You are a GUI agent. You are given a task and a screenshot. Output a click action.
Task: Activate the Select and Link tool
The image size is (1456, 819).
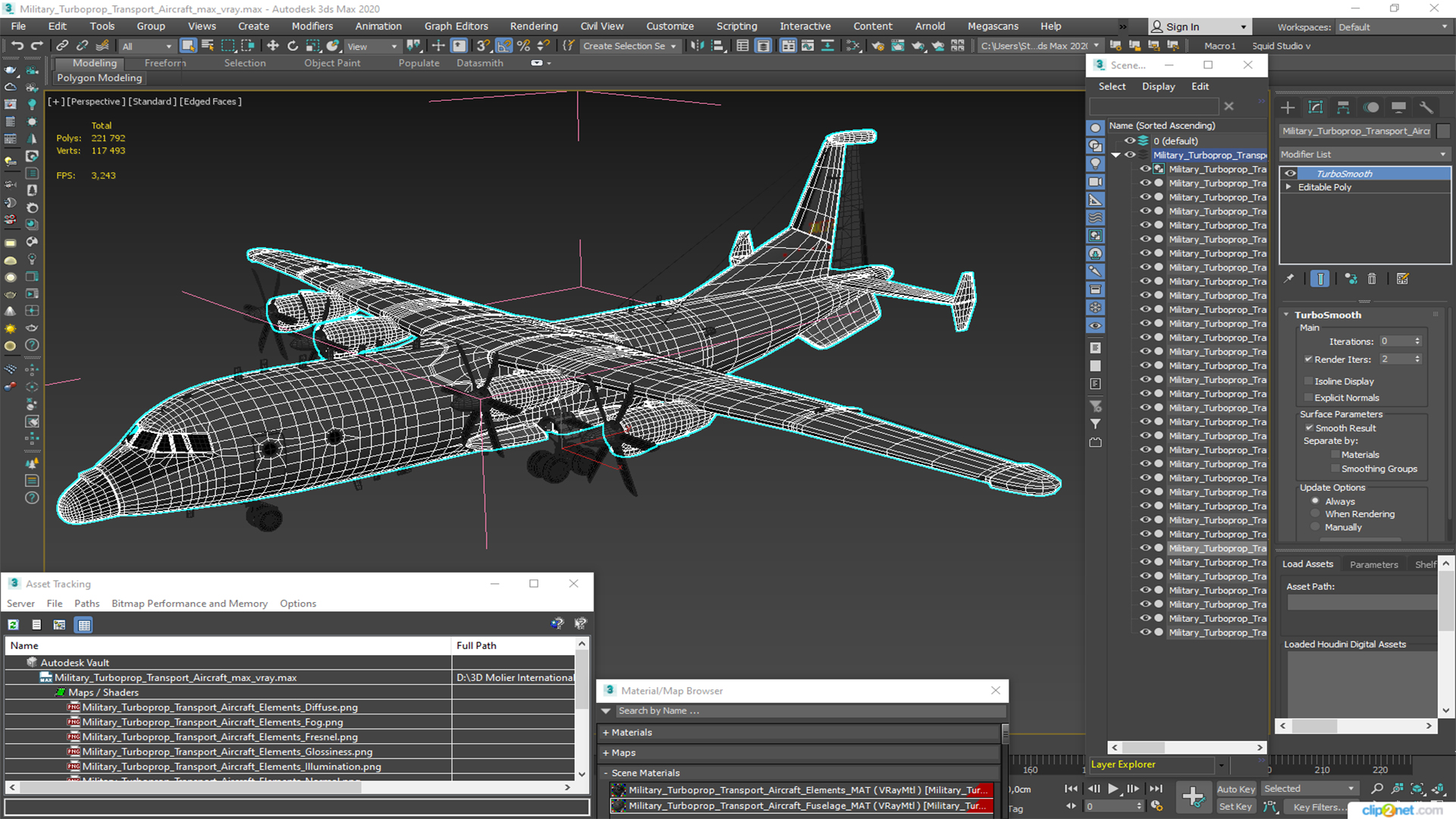pyautogui.click(x=62, y=45)
